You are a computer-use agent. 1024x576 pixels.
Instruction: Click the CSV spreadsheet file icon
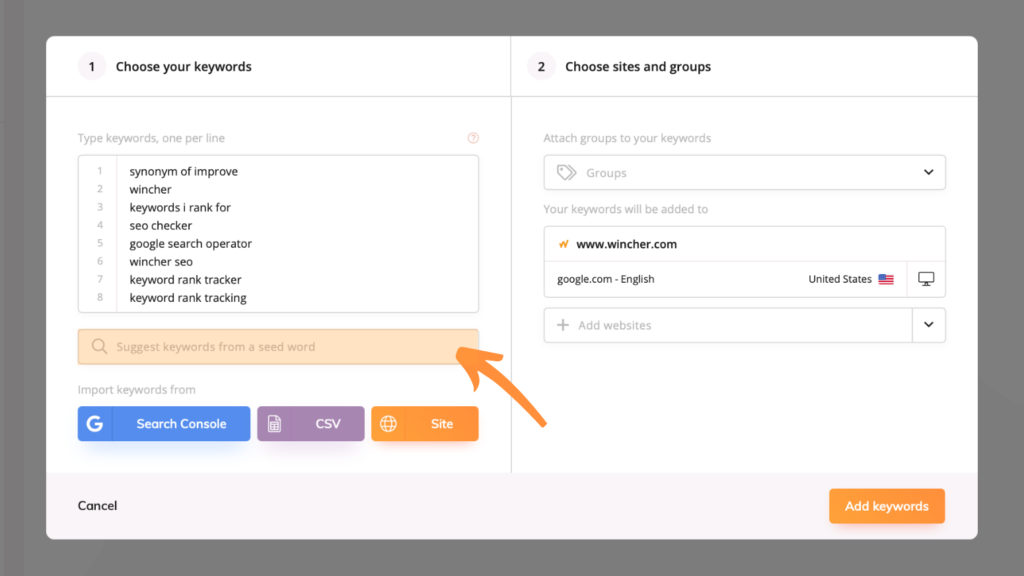point(274,424)
